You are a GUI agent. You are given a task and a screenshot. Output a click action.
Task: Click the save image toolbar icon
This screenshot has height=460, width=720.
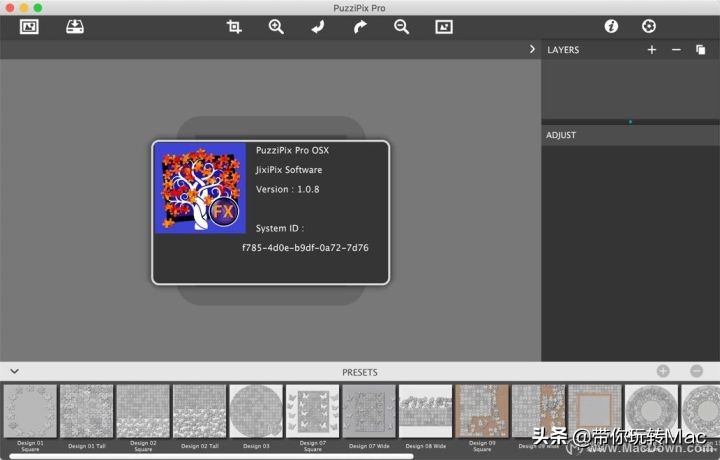click(75, 27)
